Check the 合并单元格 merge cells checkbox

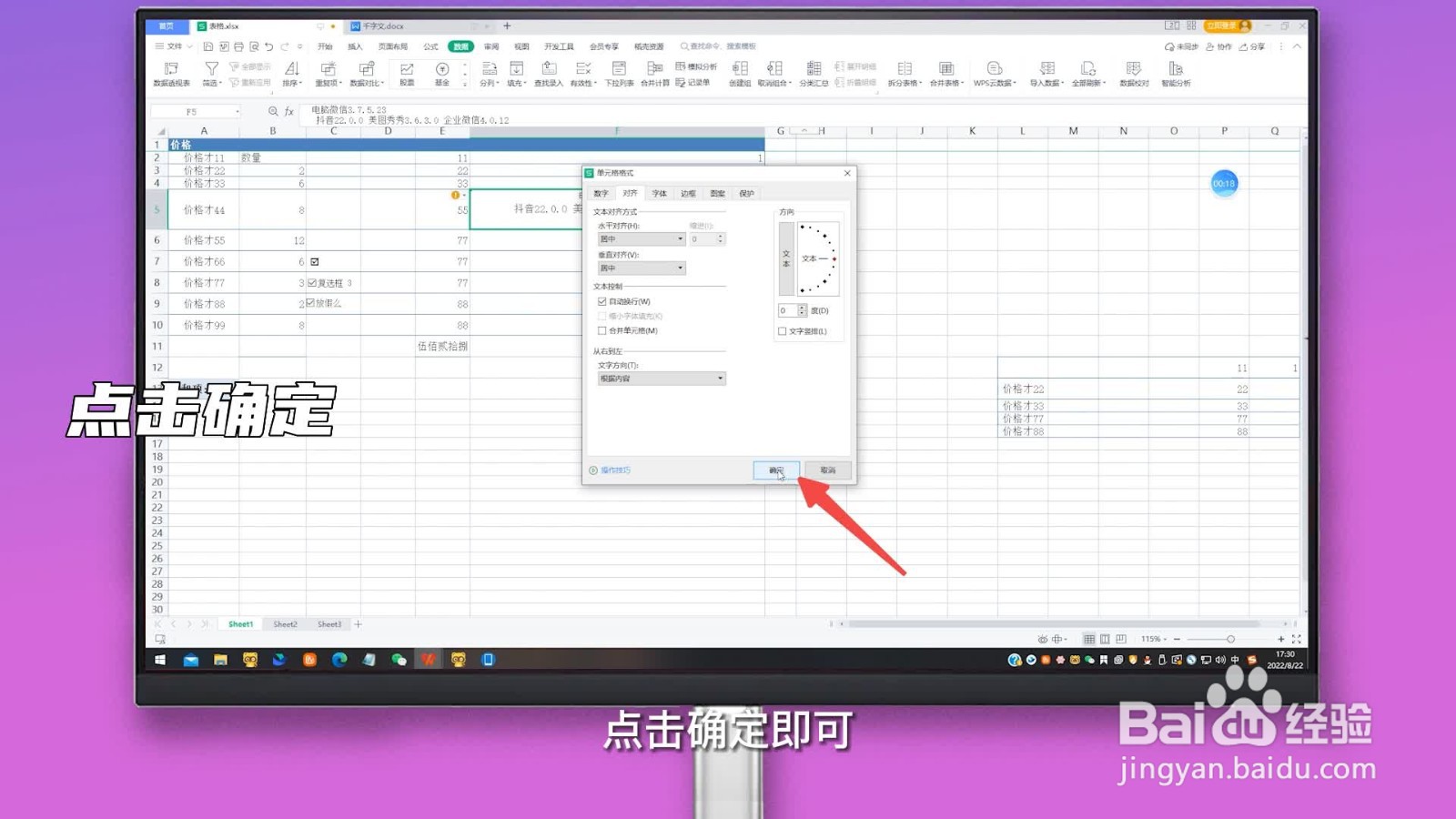tap(602, 330)
